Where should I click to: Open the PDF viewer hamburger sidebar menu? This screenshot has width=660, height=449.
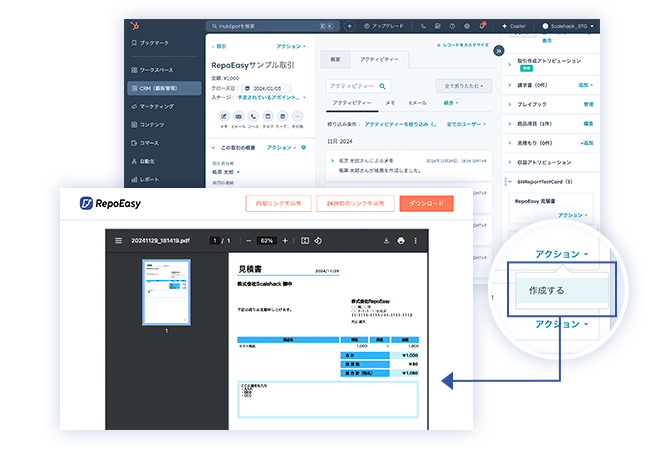[x=118, y=241]
